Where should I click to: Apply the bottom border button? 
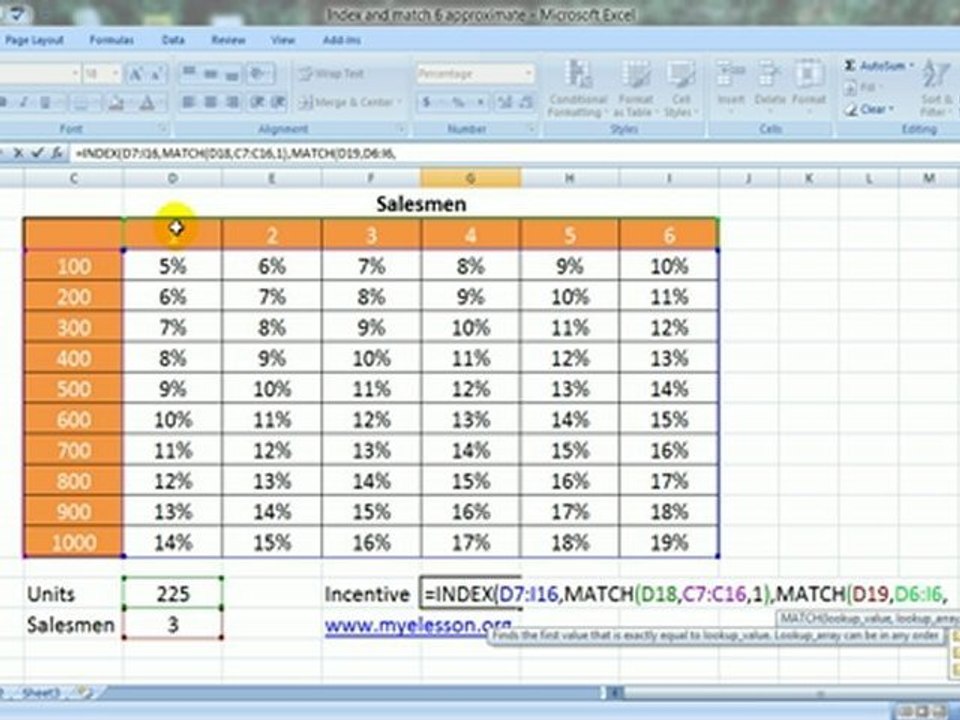[81, 102]
